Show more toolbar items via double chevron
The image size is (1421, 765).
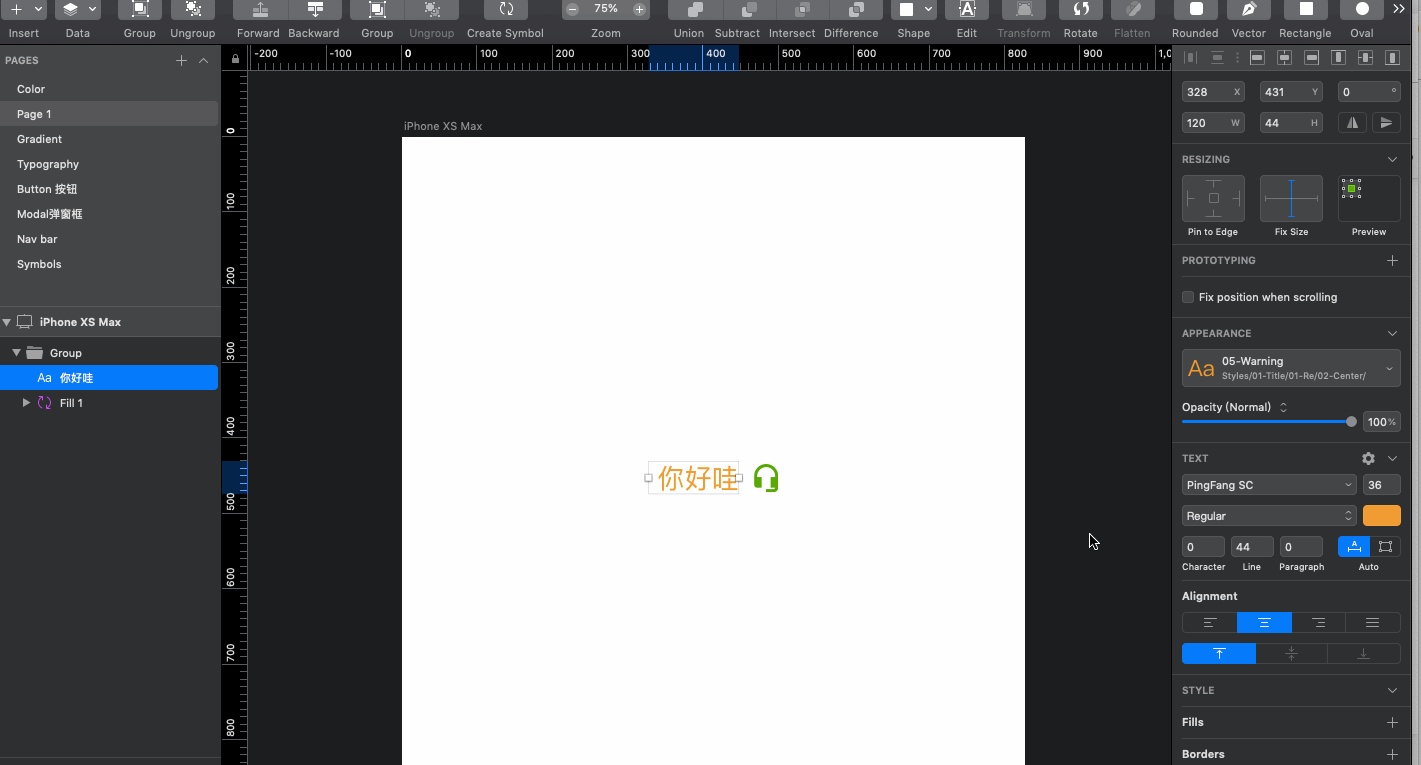click(1399, 9)
